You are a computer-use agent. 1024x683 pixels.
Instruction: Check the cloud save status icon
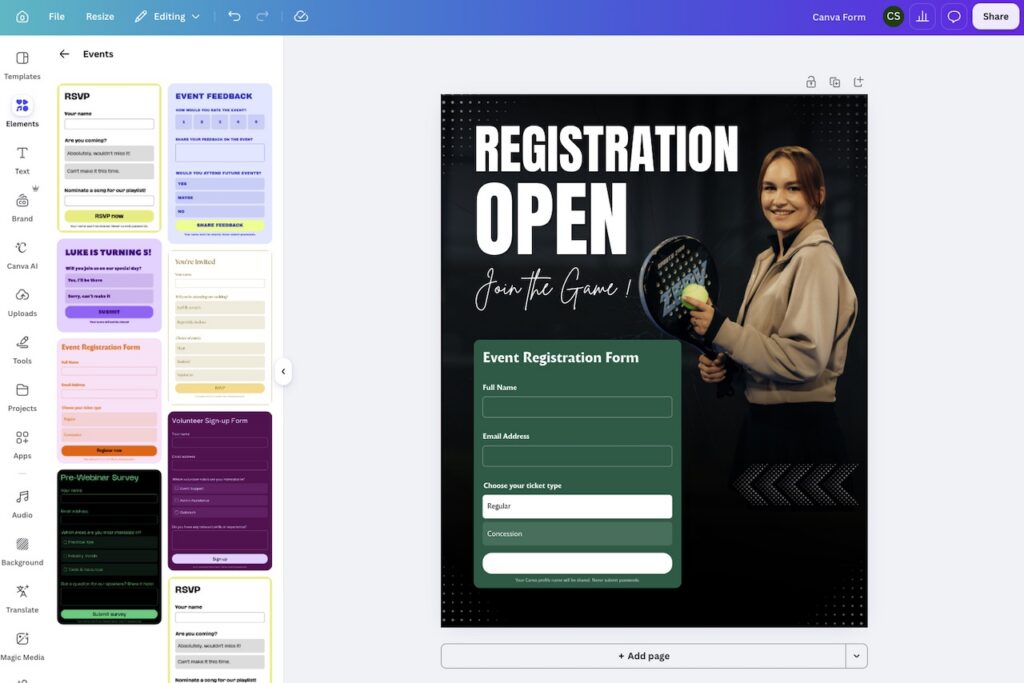301,16
